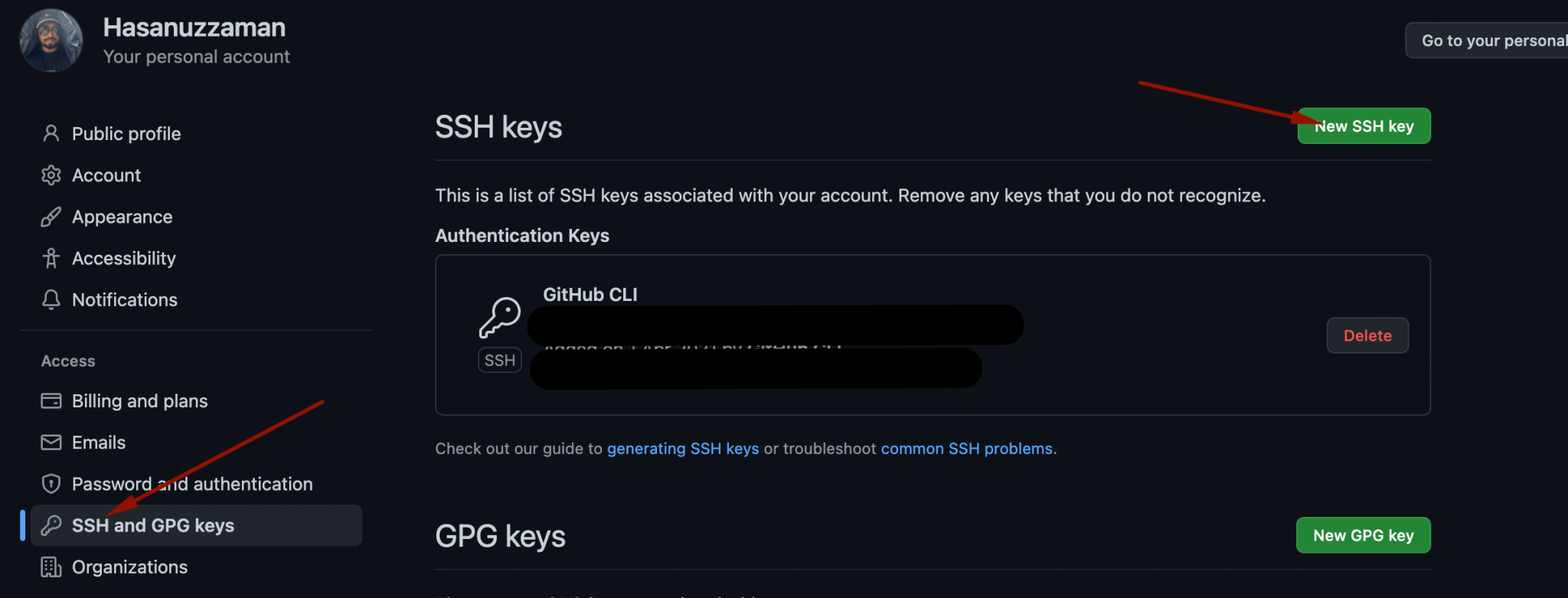
Task: Click the Account gear icon
Action: pos(51,175)
